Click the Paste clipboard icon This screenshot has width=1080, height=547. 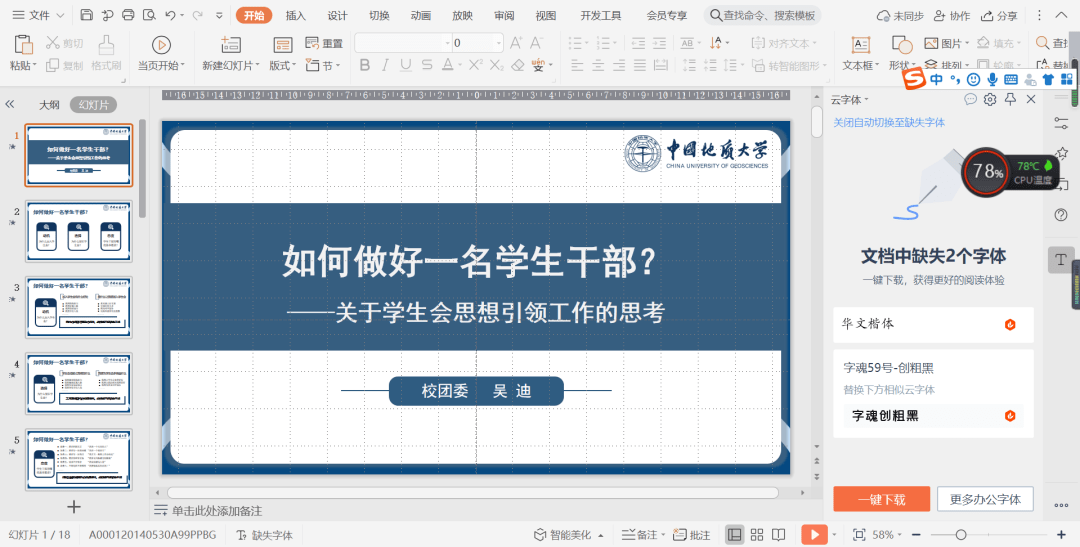point(23,44)
